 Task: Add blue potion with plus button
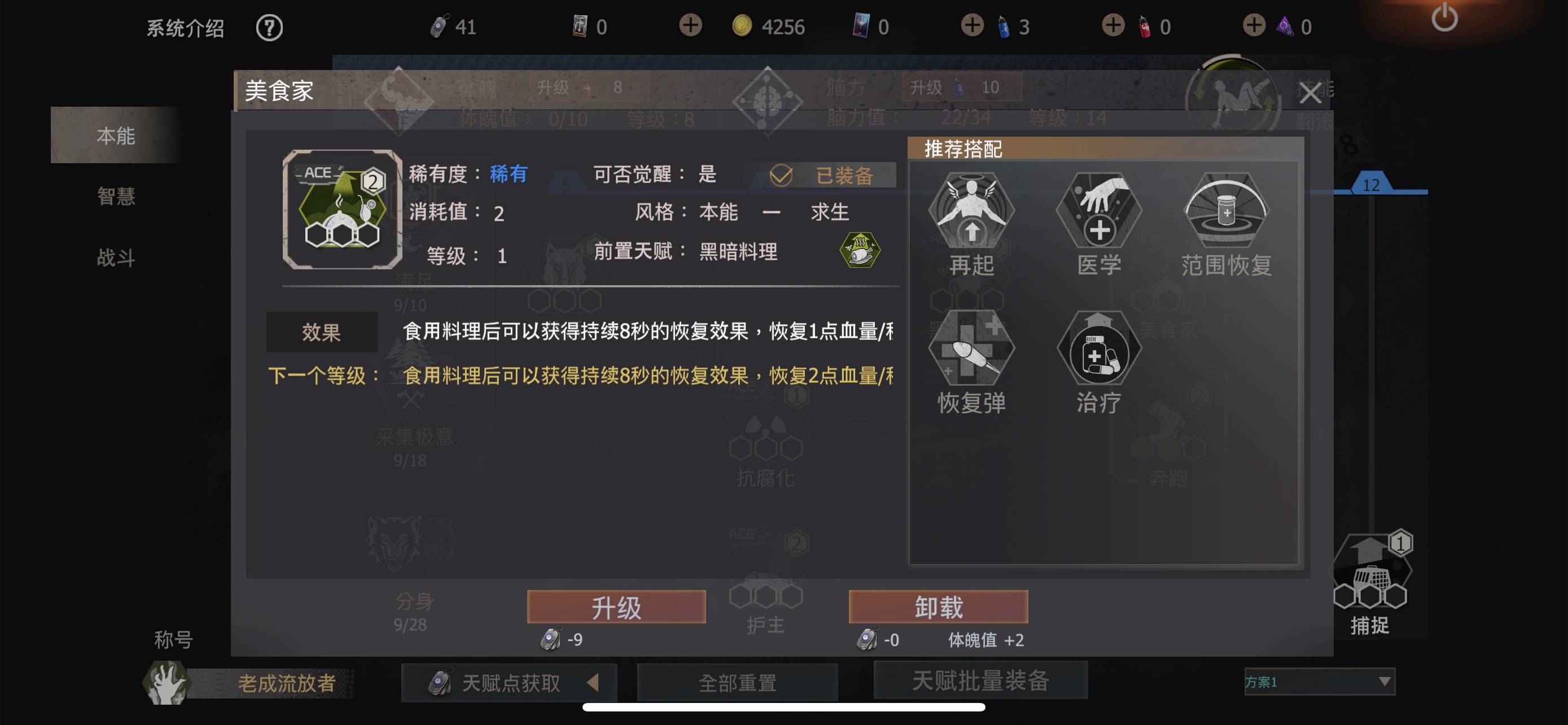pos(972,25)
